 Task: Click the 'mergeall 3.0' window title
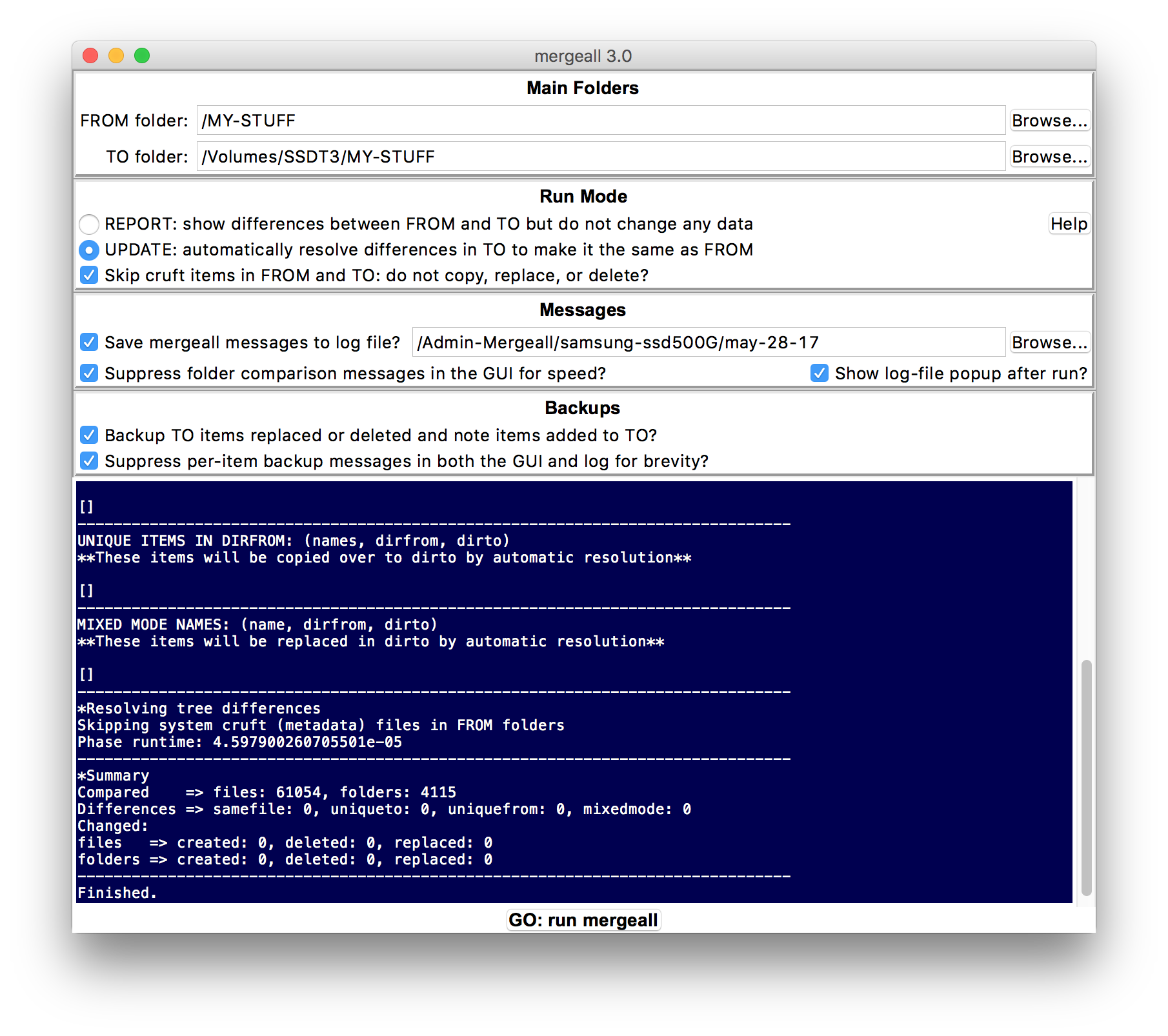583,56
